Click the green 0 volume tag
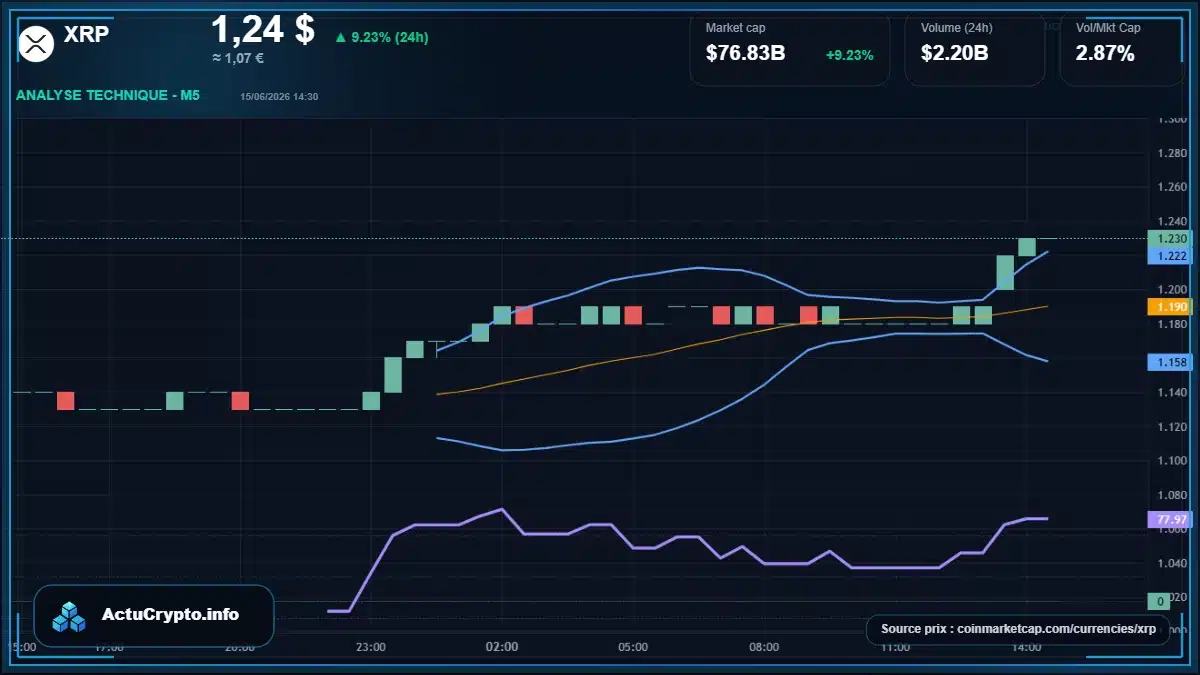 click(x=1160, y=601)
